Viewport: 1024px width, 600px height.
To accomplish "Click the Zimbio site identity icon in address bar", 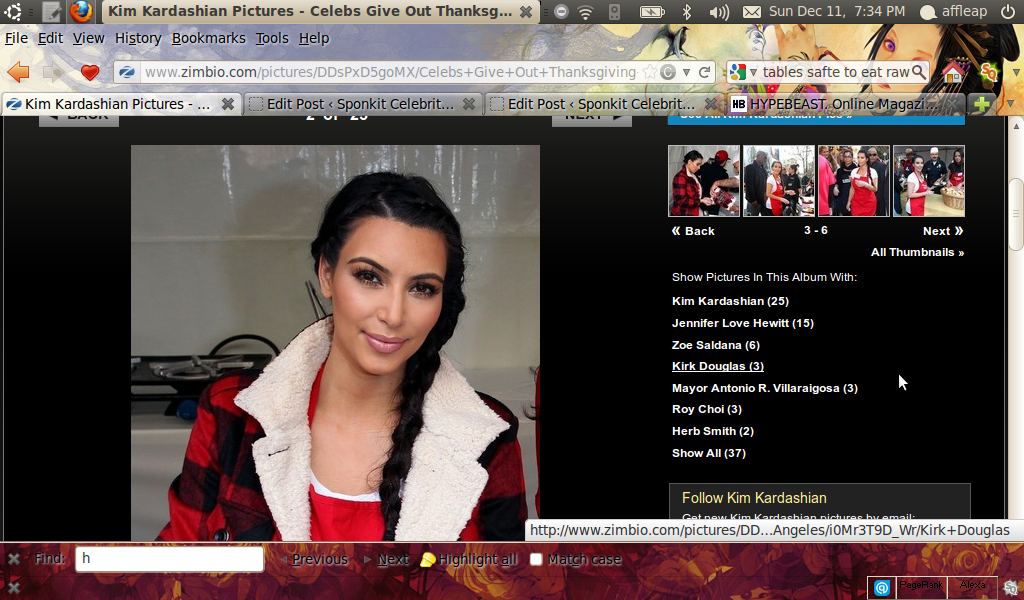I will click(127, 72).
